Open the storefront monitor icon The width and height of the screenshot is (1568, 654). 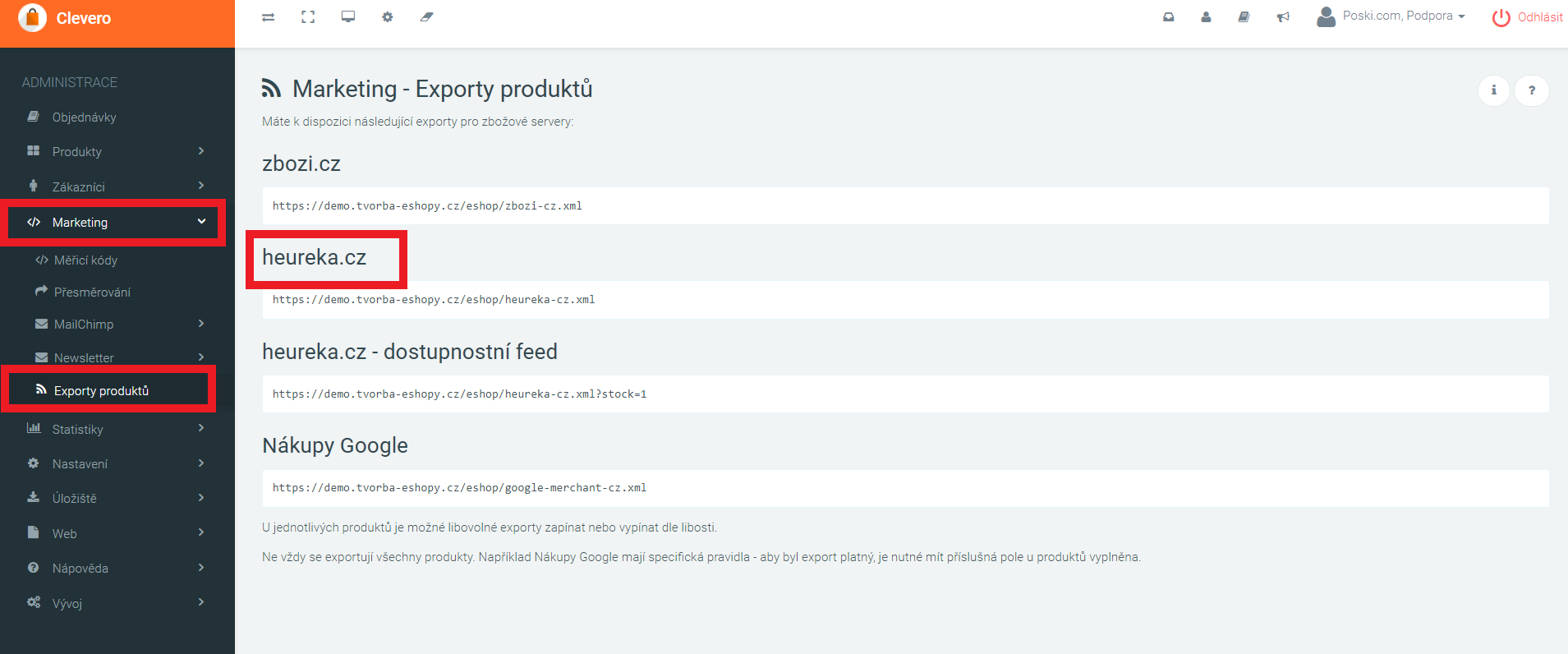348,17
